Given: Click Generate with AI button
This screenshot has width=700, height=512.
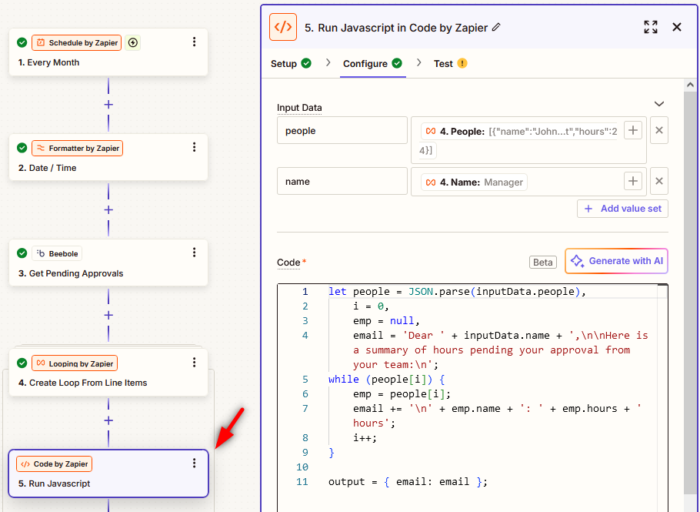Looking at the screenshot, I should (x=617, y=261).
